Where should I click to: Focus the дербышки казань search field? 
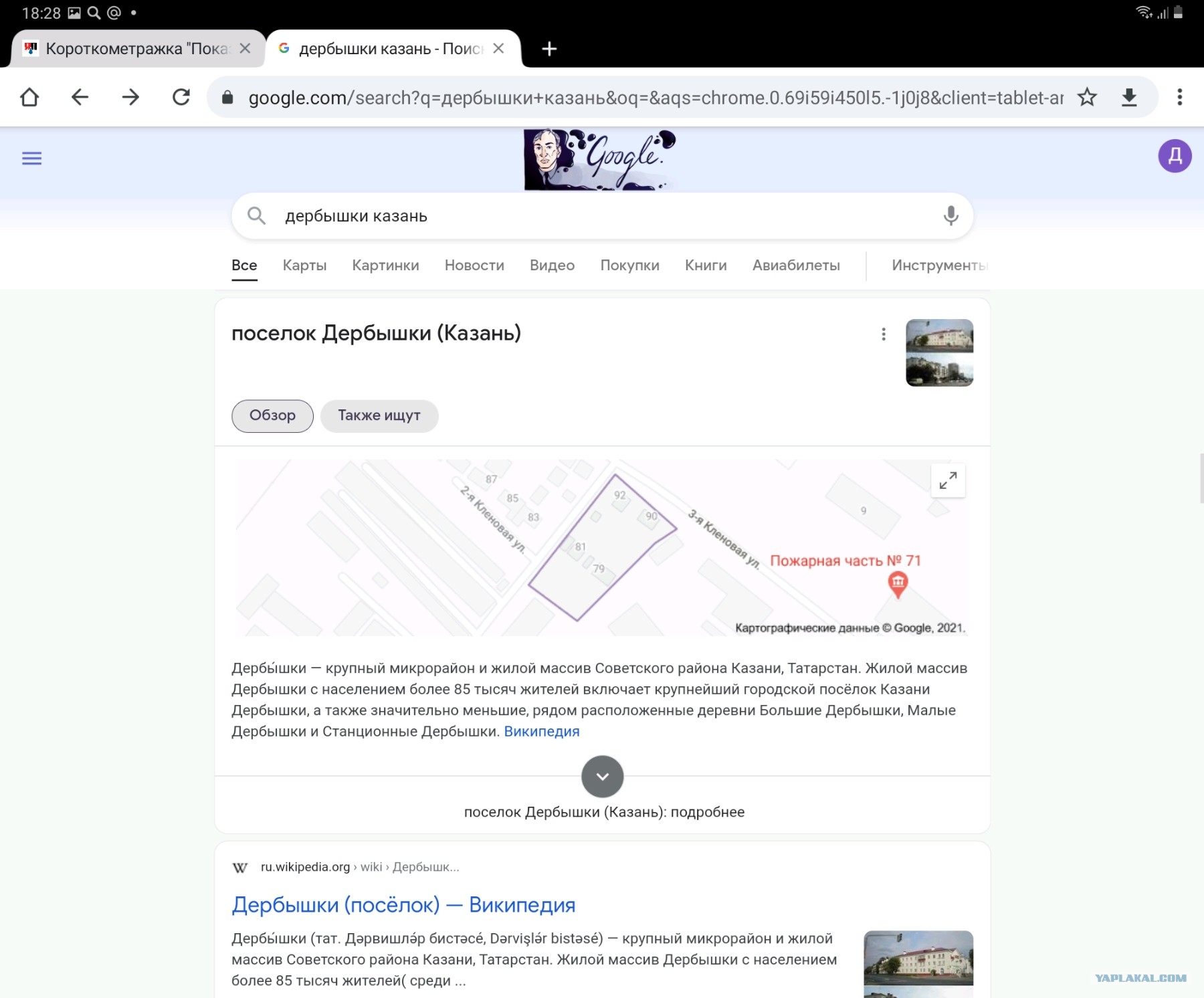pos(602,215)
